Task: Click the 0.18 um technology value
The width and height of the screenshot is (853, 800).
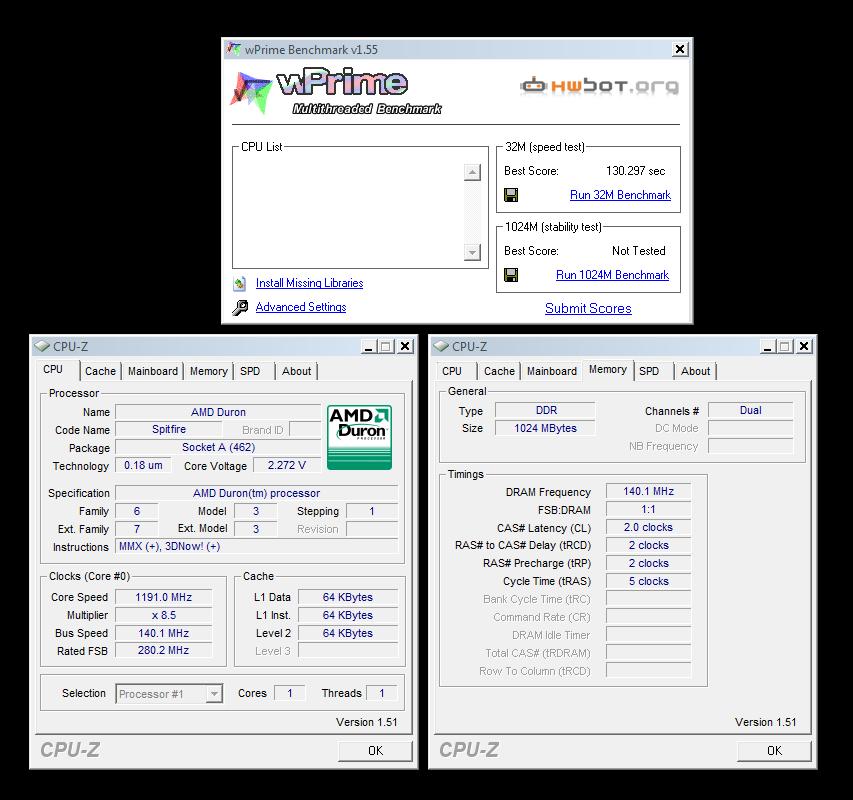Action: [143, 465]
